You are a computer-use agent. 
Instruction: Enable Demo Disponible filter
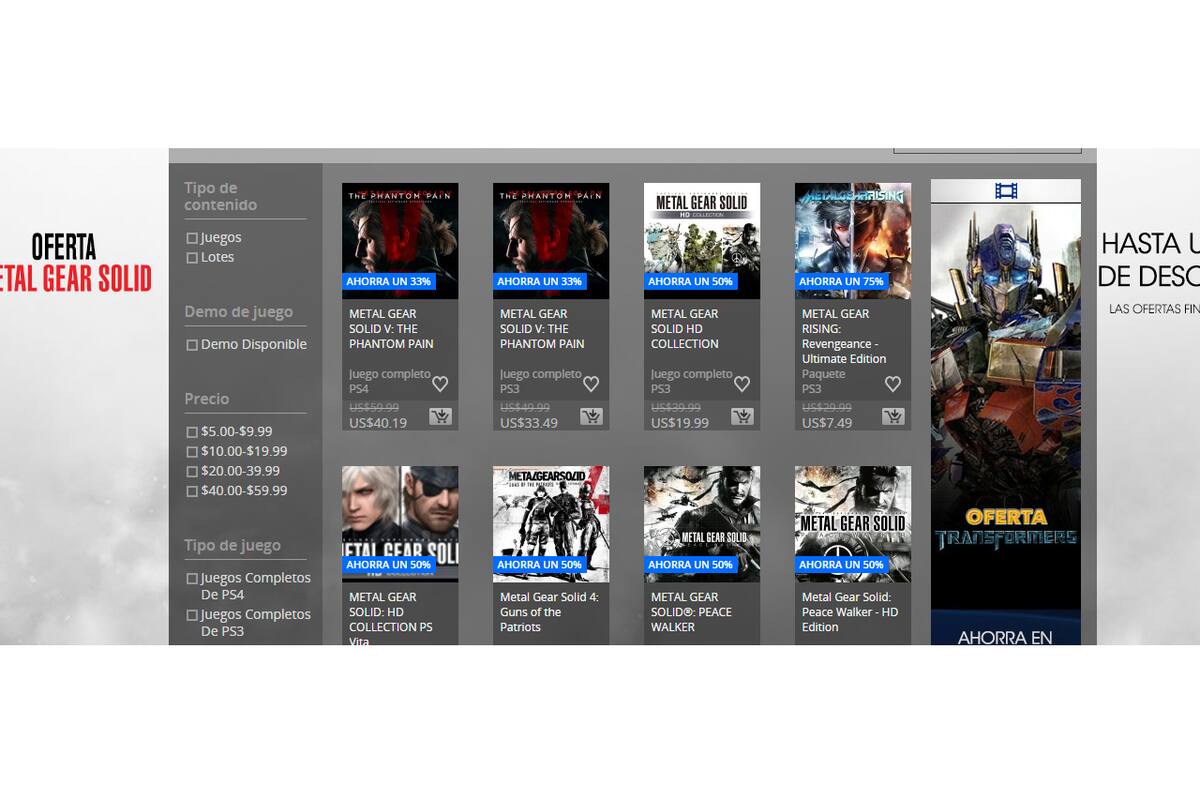coord(192,346)
